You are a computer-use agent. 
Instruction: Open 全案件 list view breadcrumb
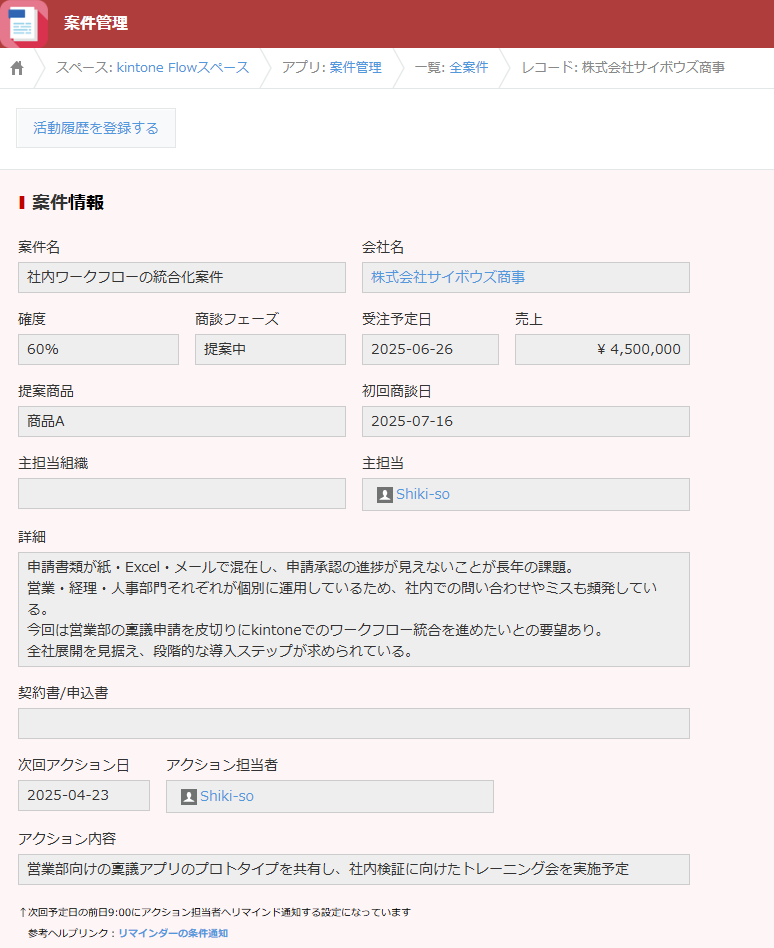[469, 68]
